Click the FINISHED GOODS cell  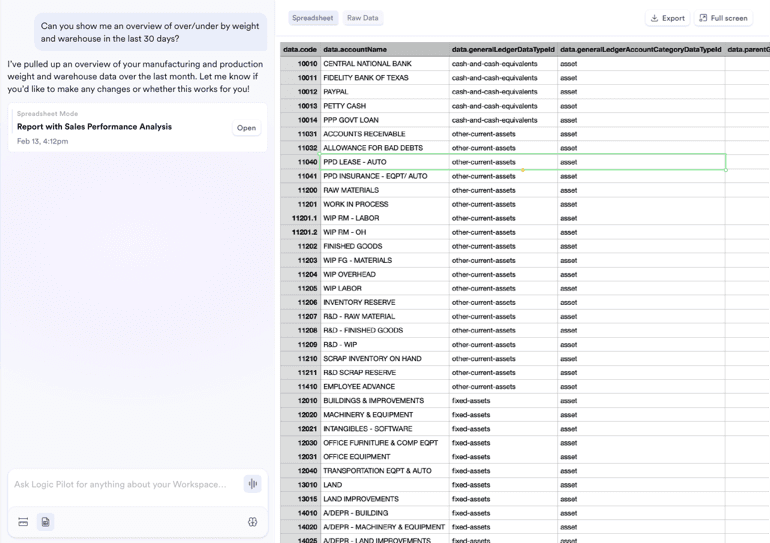tap(385, 246)
